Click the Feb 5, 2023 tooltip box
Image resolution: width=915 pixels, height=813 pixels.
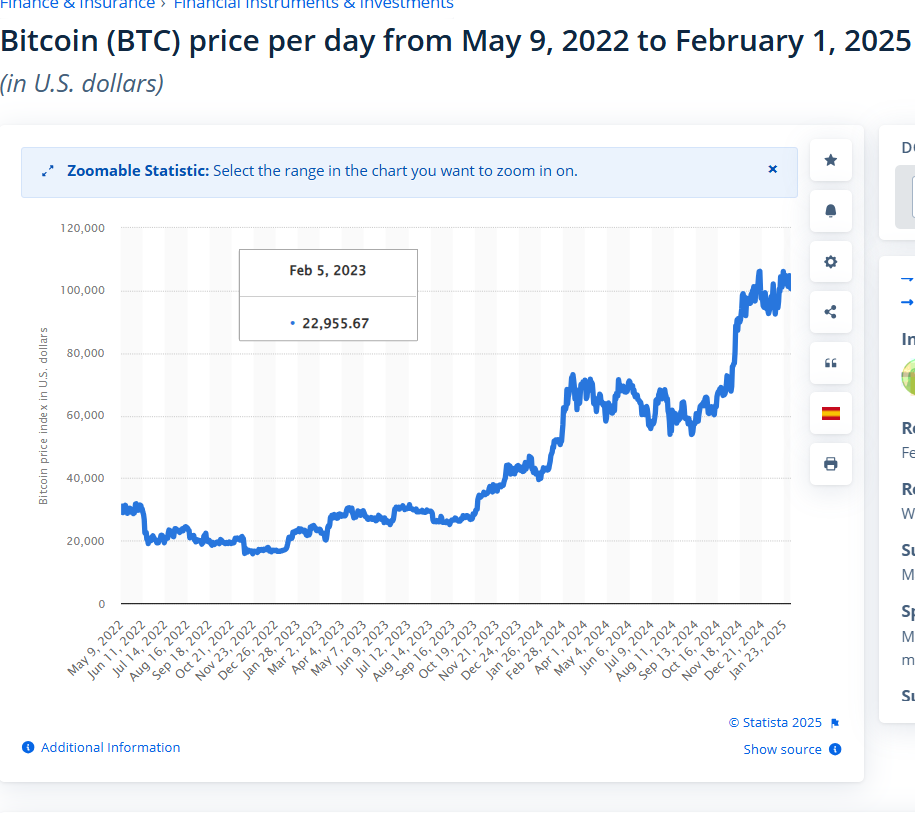click(x=328, y=294)
